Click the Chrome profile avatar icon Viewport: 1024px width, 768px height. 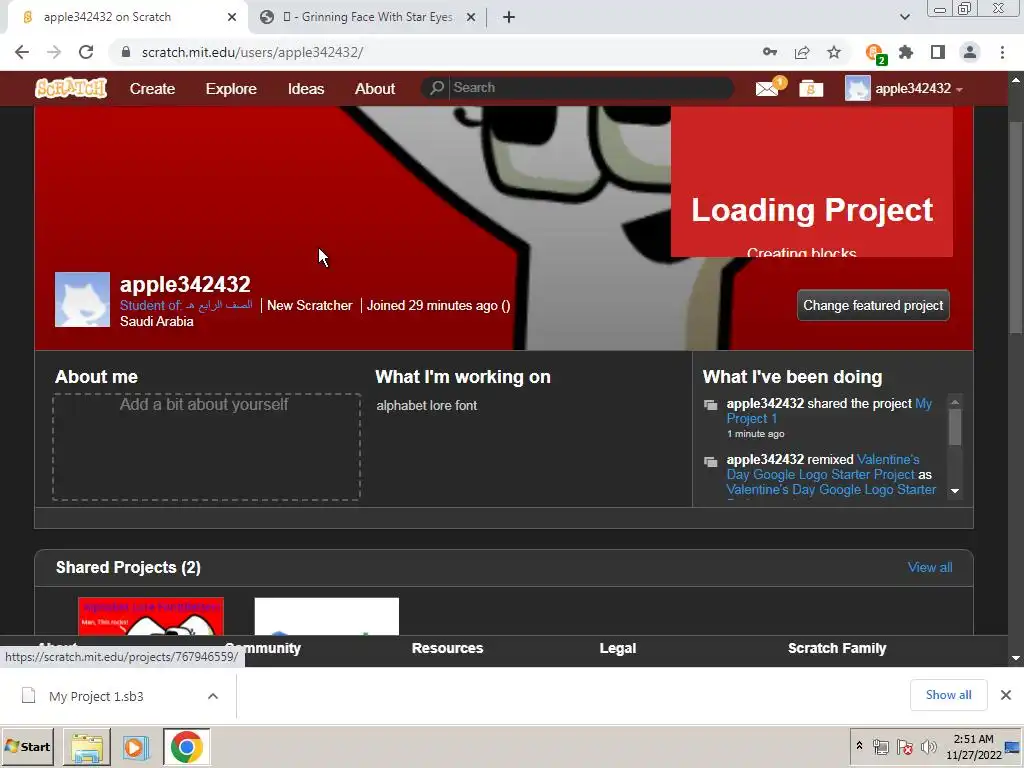(x=970, y=52)
